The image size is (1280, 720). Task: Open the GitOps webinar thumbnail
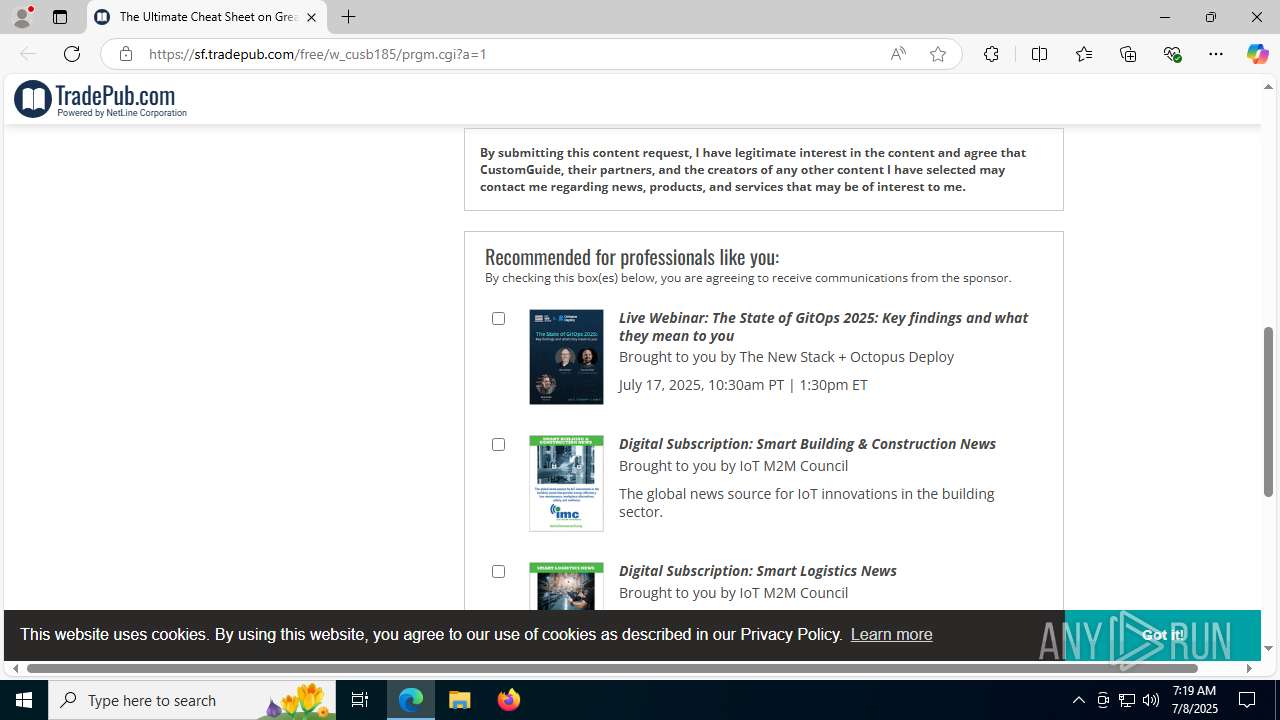[x=566, y=357]
